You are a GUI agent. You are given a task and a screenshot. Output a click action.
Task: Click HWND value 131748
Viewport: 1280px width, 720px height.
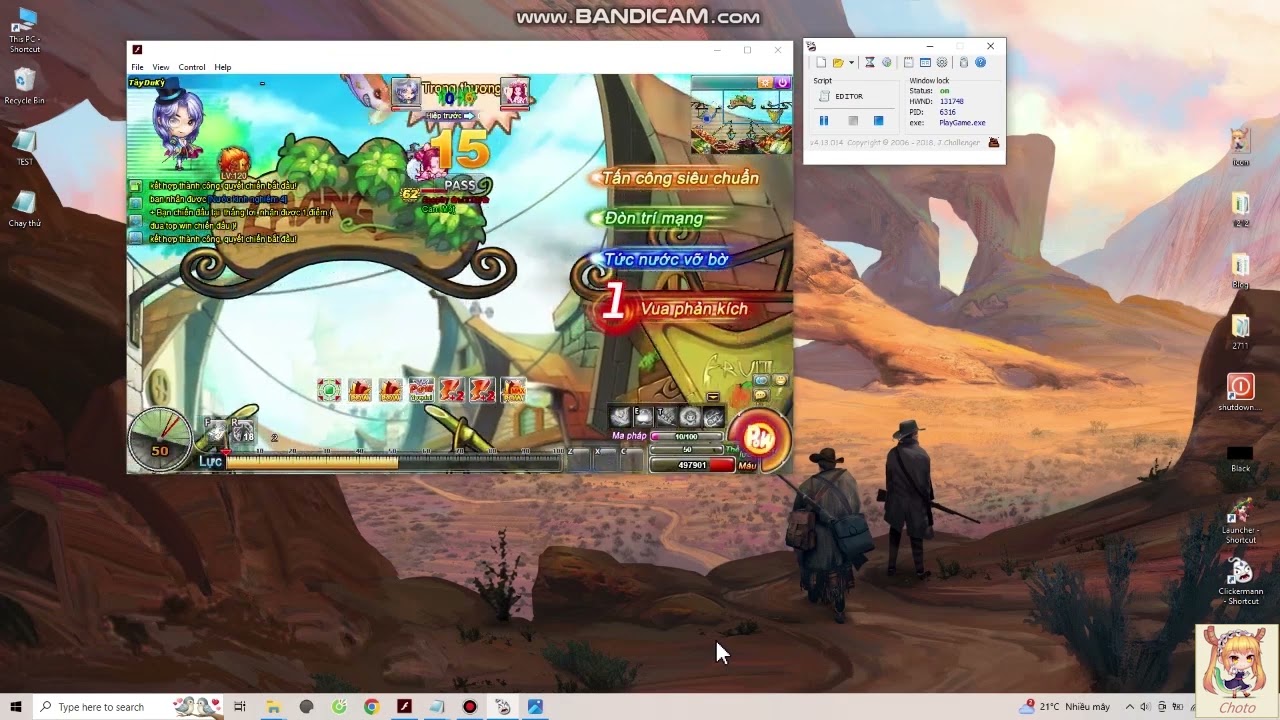pos(951,101)
